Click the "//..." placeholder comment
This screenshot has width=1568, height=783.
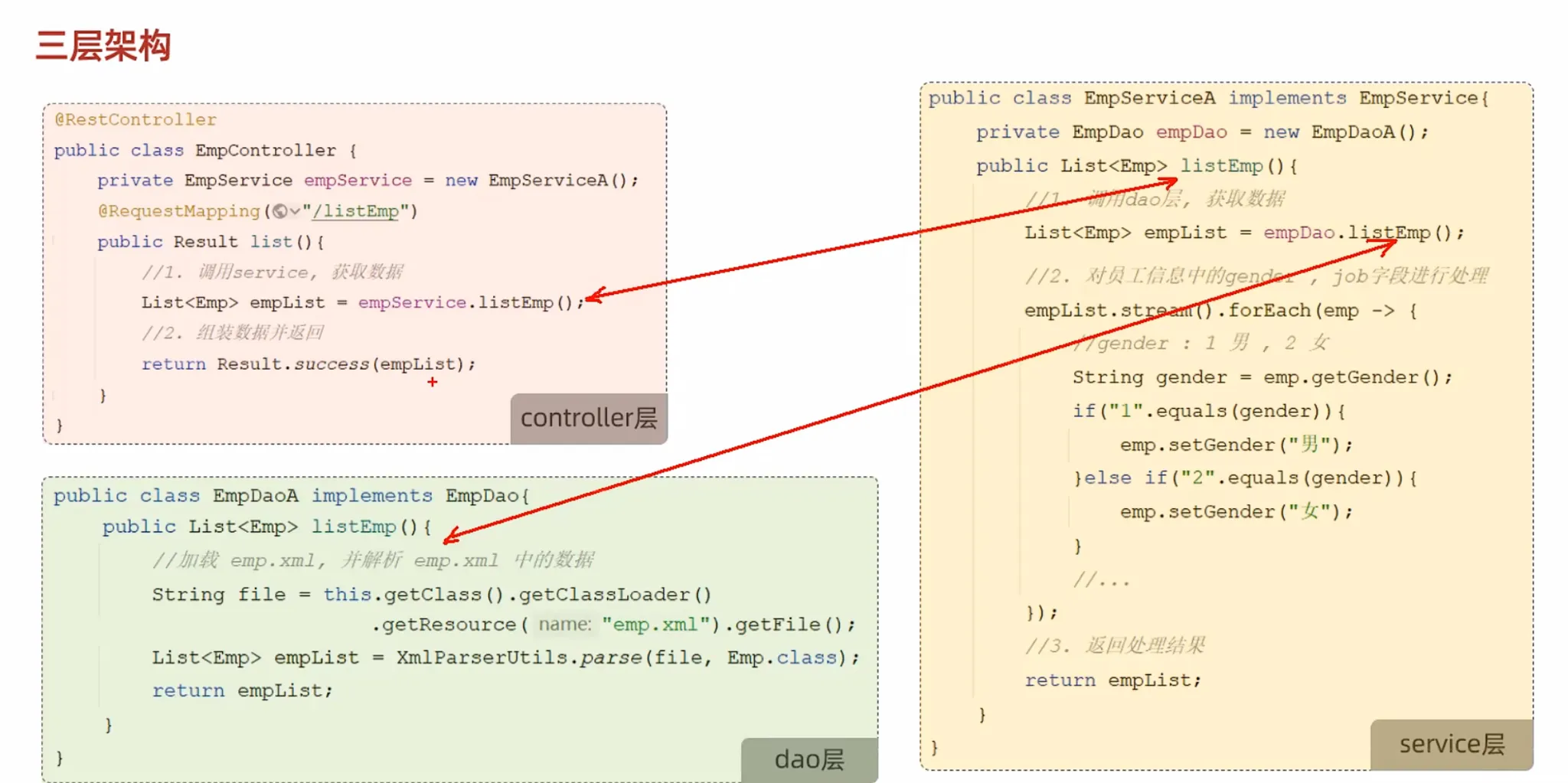(x=1101, y=579)
